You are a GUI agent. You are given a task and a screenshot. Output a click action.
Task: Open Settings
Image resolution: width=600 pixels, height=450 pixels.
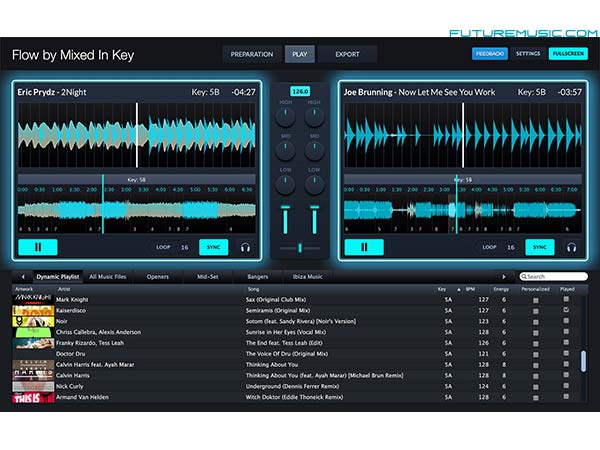pyautogui.click(x=528, y=54)
